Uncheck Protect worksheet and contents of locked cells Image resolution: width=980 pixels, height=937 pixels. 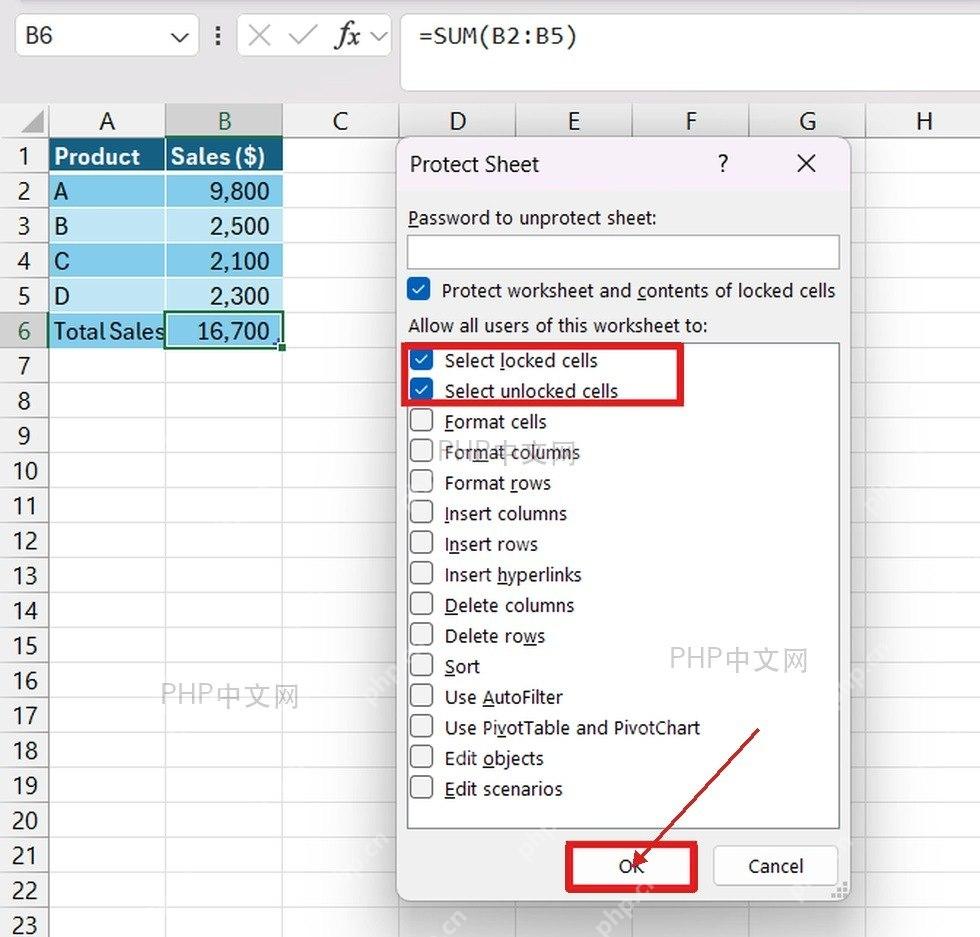pos(419,289)
